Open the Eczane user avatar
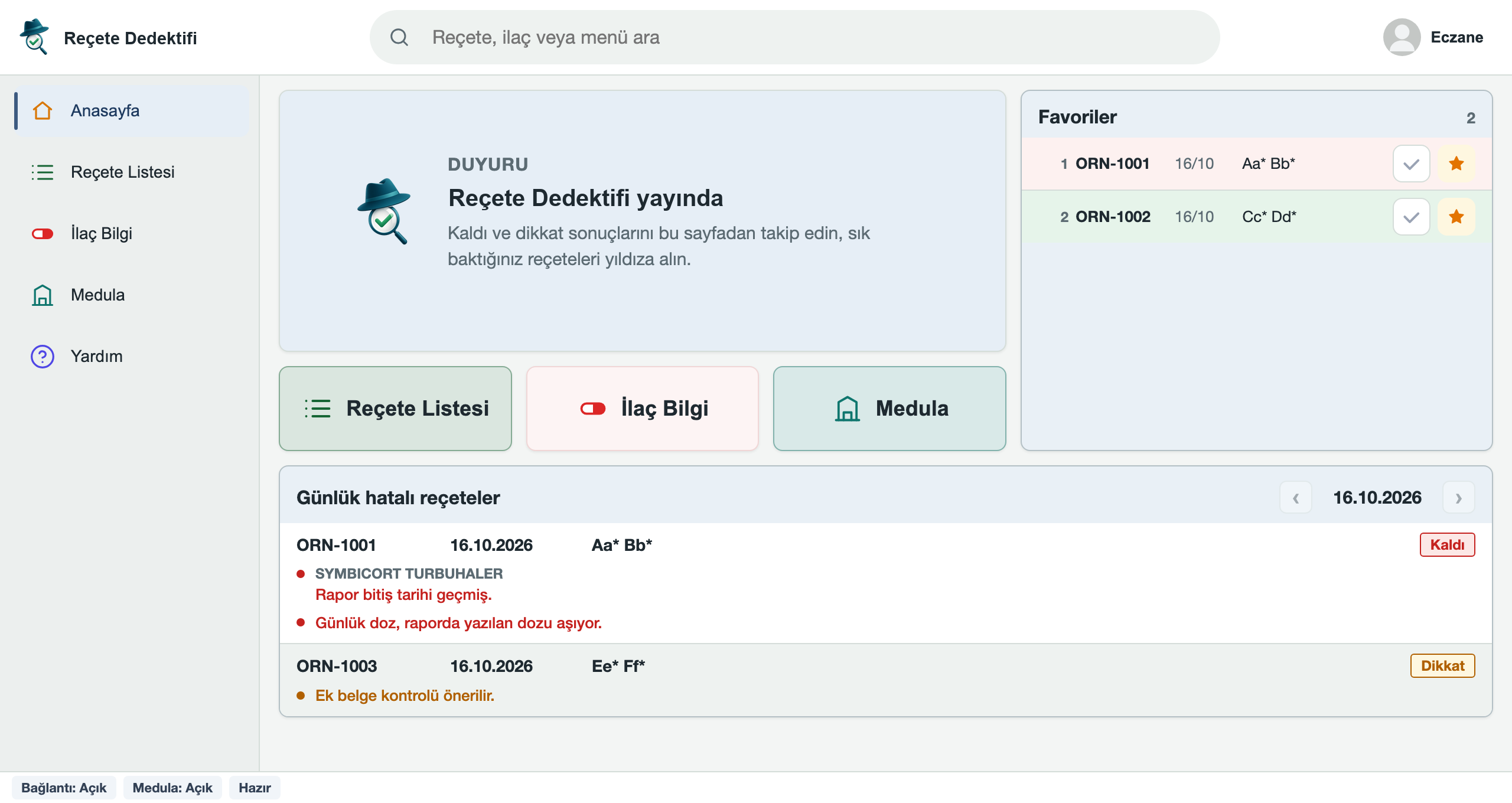Screen dimensions: 1512x803 [1401, 37]
